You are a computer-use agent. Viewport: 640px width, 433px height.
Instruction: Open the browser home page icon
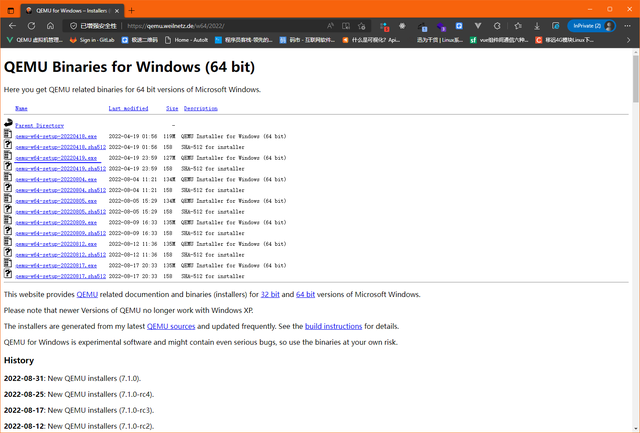pos(50,26)
